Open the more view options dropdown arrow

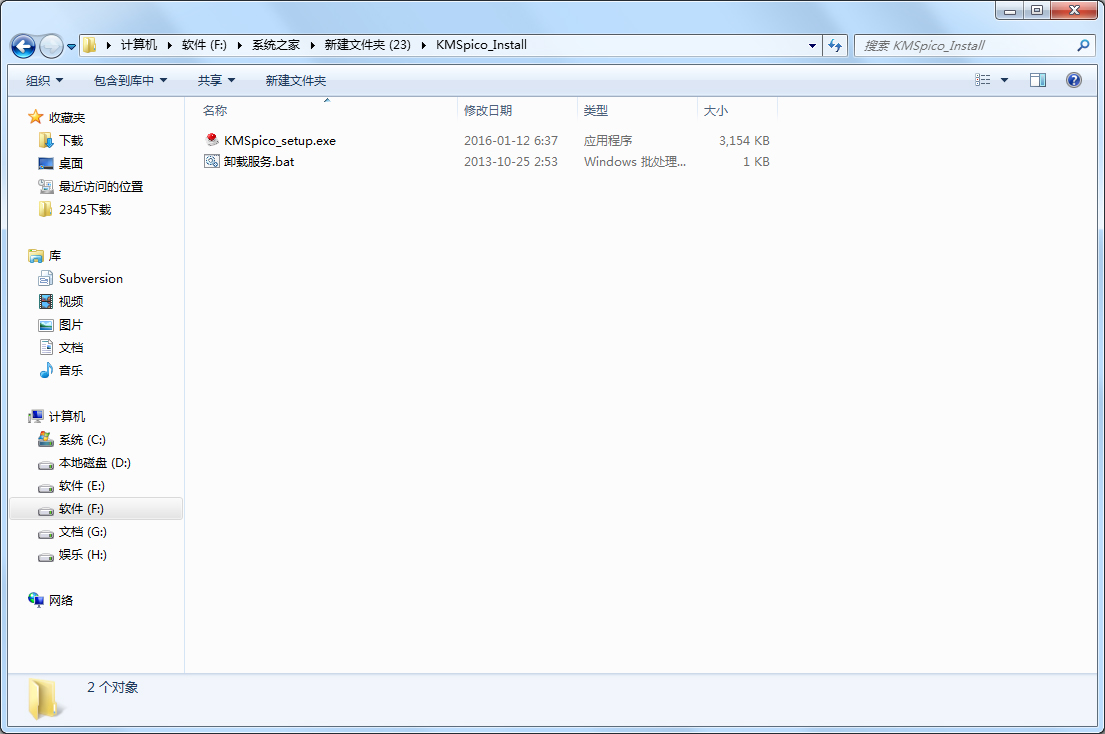tap(1004, 80)
